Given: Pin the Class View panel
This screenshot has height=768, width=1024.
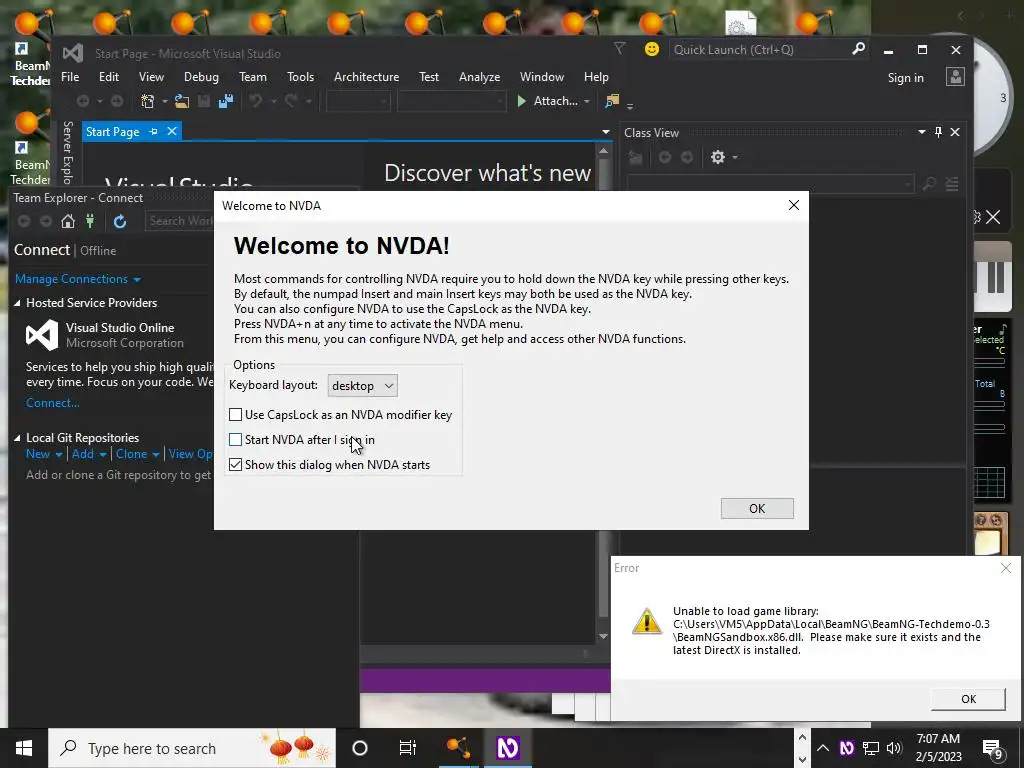Looking at the screenshot, I should pyautogui.click(x=938, y=132).
